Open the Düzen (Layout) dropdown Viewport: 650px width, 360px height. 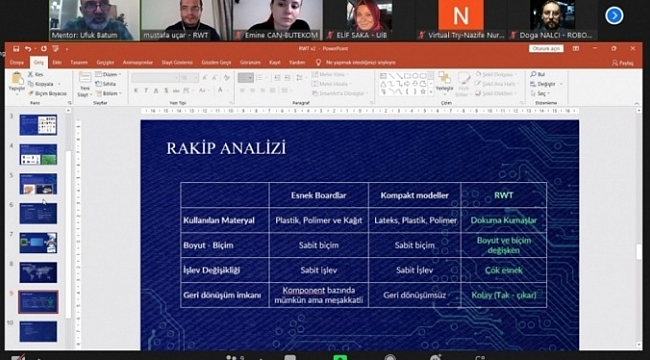(108, 74)
